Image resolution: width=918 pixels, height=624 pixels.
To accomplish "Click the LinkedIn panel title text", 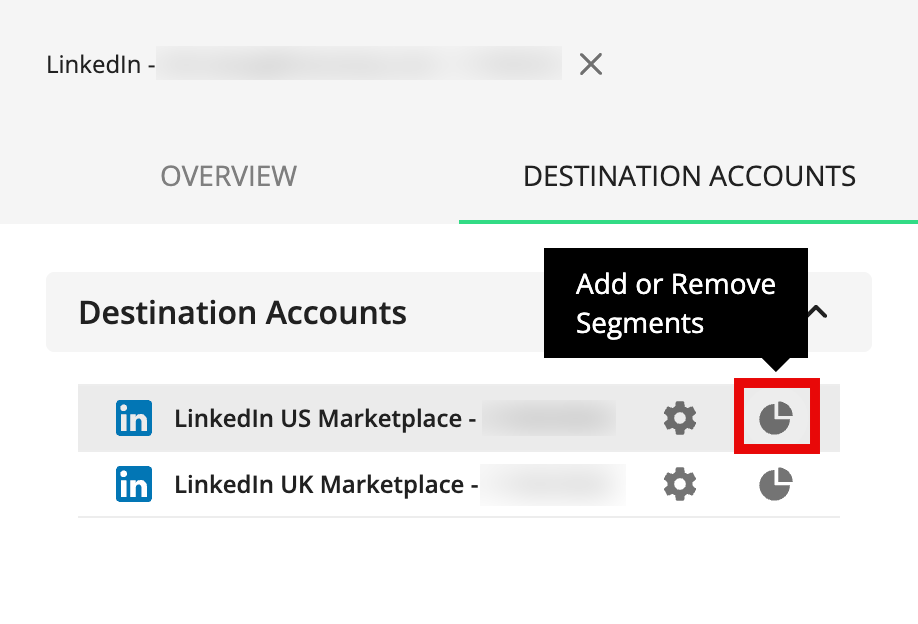I will pyautogui.click(x=101, y=64).
